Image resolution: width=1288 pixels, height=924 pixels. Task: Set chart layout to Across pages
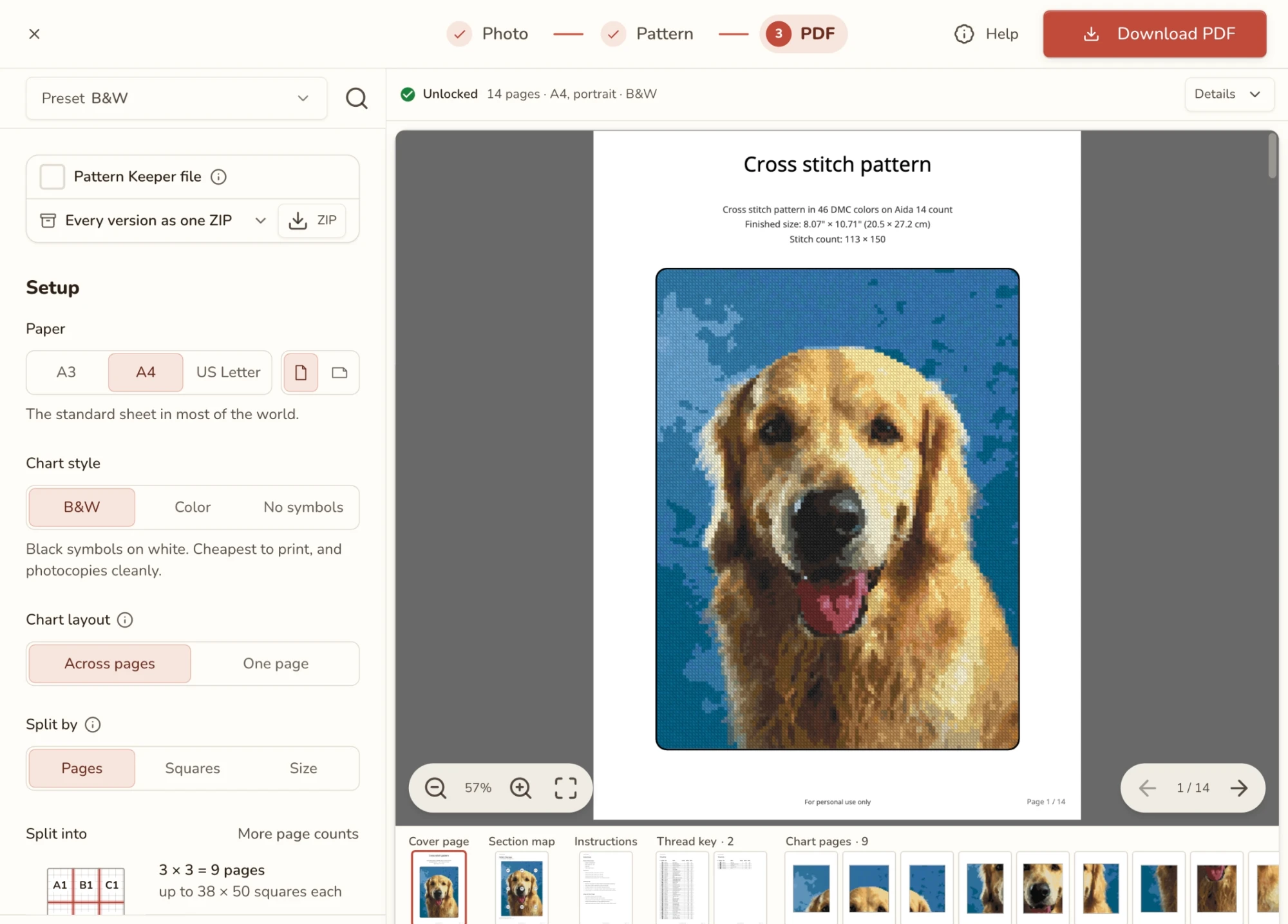(109, 664)
